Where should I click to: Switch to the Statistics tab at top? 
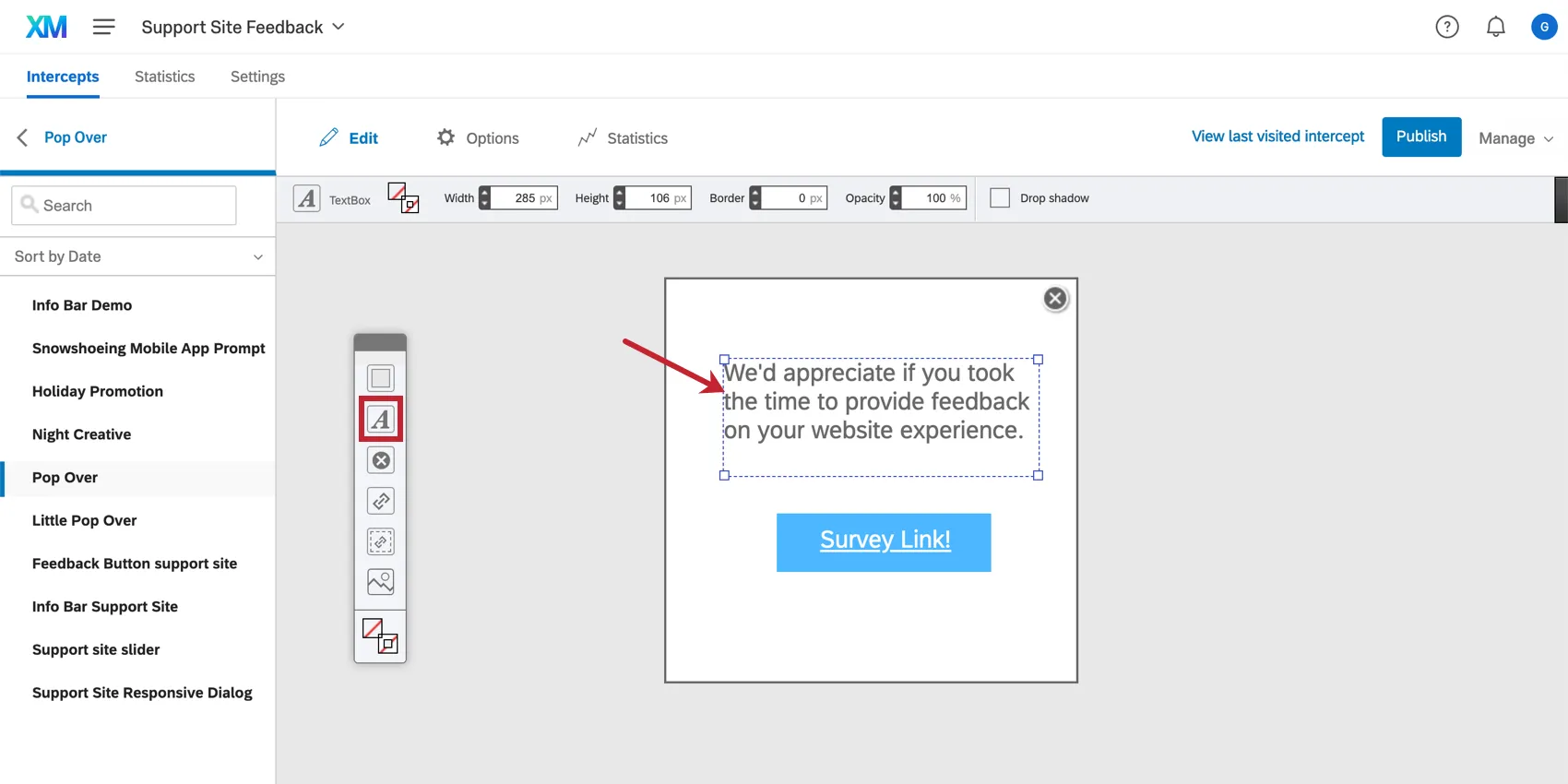tap(164, 77)
